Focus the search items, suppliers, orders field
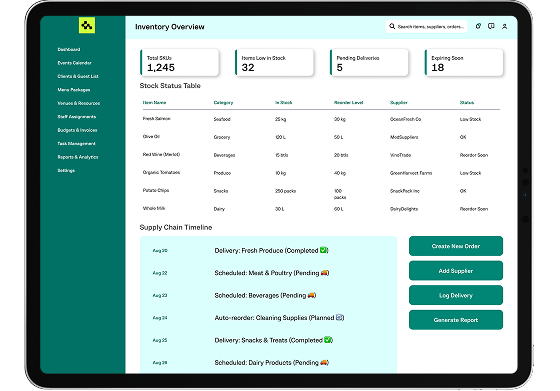 click(426, 26)
